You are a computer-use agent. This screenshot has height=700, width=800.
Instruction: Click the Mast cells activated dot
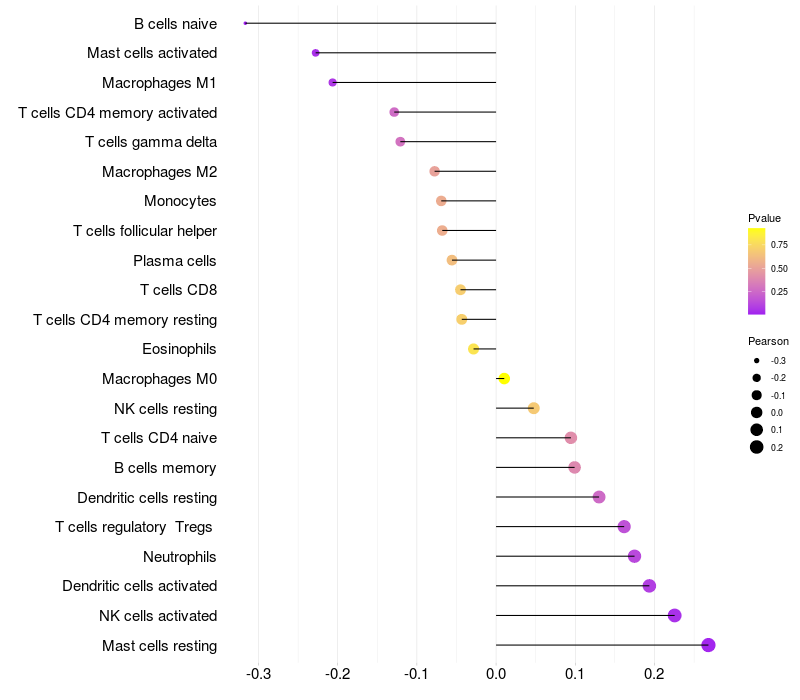coord(316,53)
